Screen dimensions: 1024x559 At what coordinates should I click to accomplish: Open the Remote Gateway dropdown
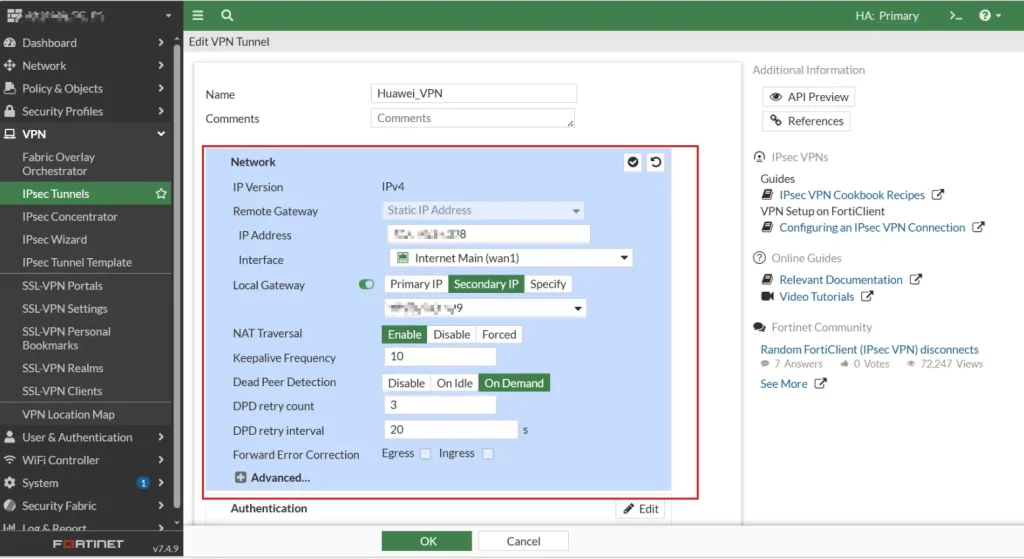point(483,210)
